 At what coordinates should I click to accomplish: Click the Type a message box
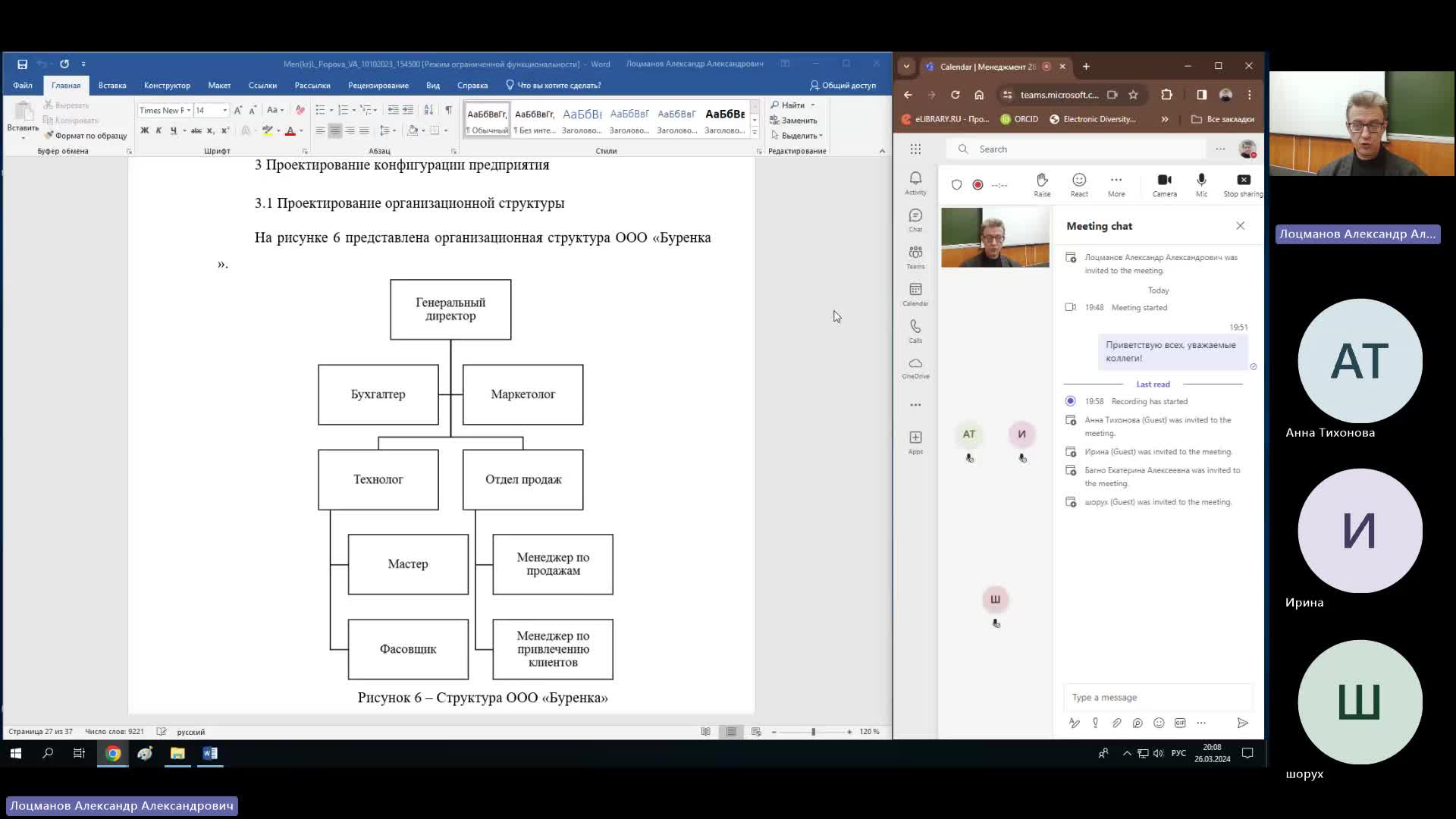[x=1158, y=698]
